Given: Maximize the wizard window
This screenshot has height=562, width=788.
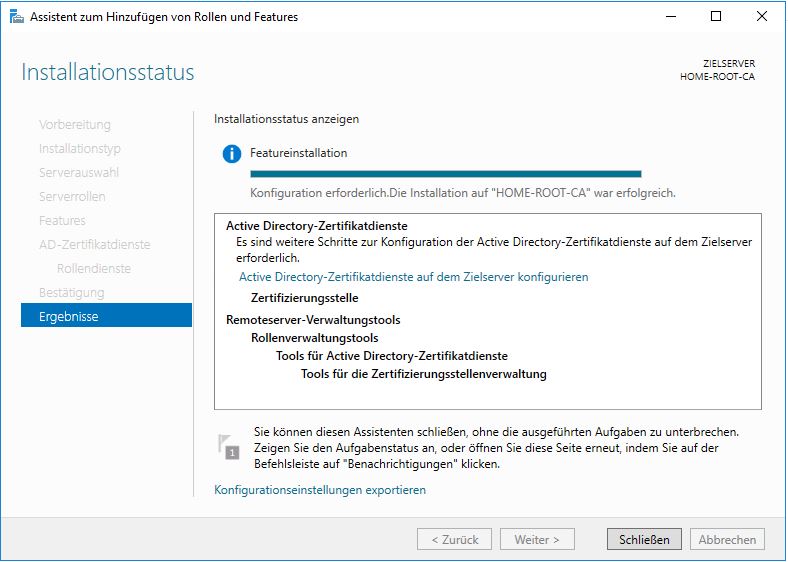Looking at the screenshot, I should point(716,16).
